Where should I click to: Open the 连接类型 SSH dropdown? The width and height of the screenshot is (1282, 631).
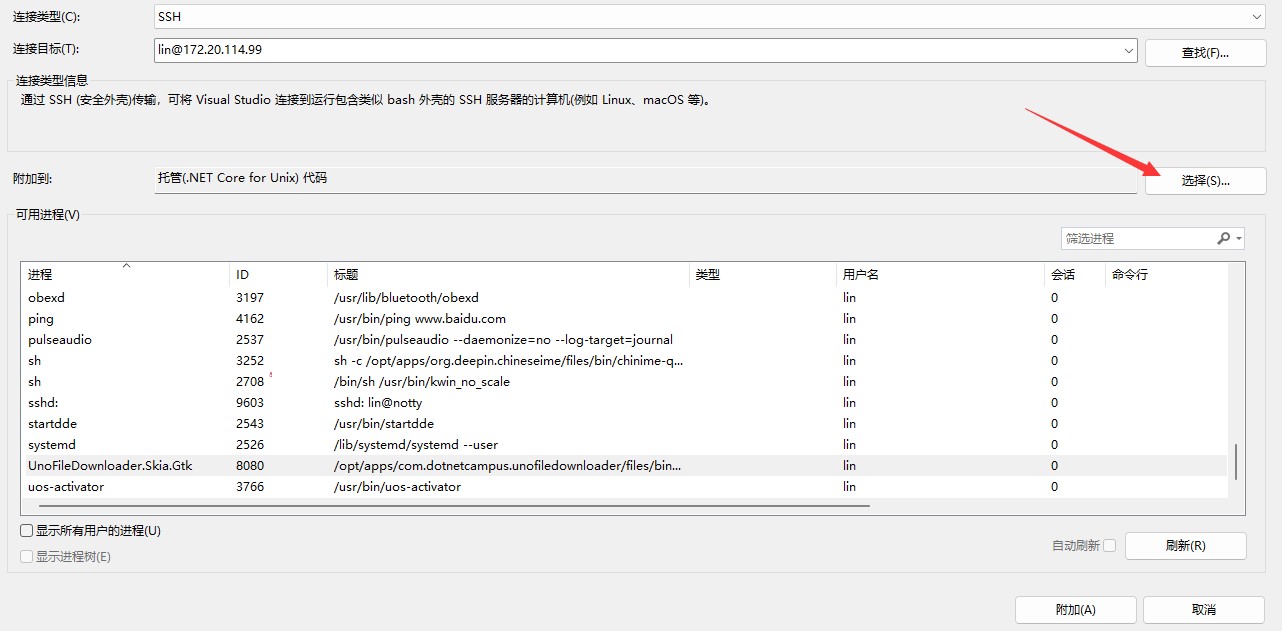point(1258,16)
